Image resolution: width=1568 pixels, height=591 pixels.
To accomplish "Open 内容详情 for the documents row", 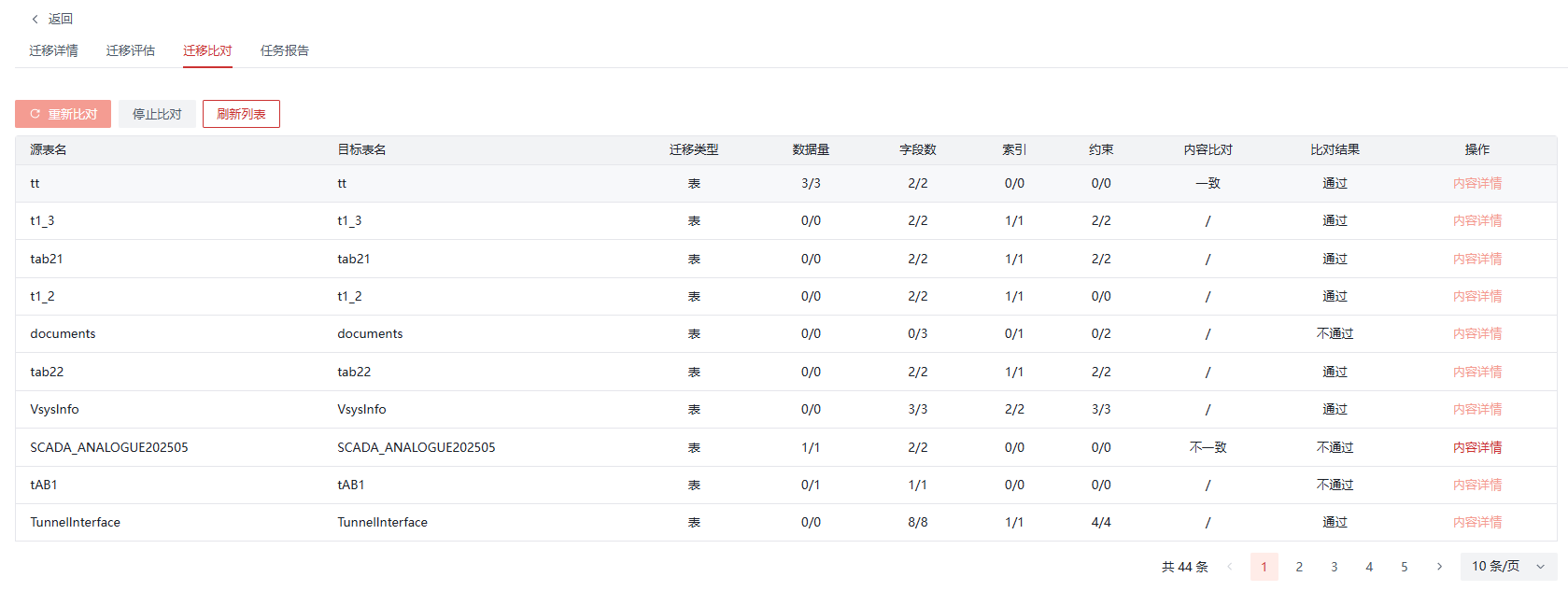I will point(1476,334).
